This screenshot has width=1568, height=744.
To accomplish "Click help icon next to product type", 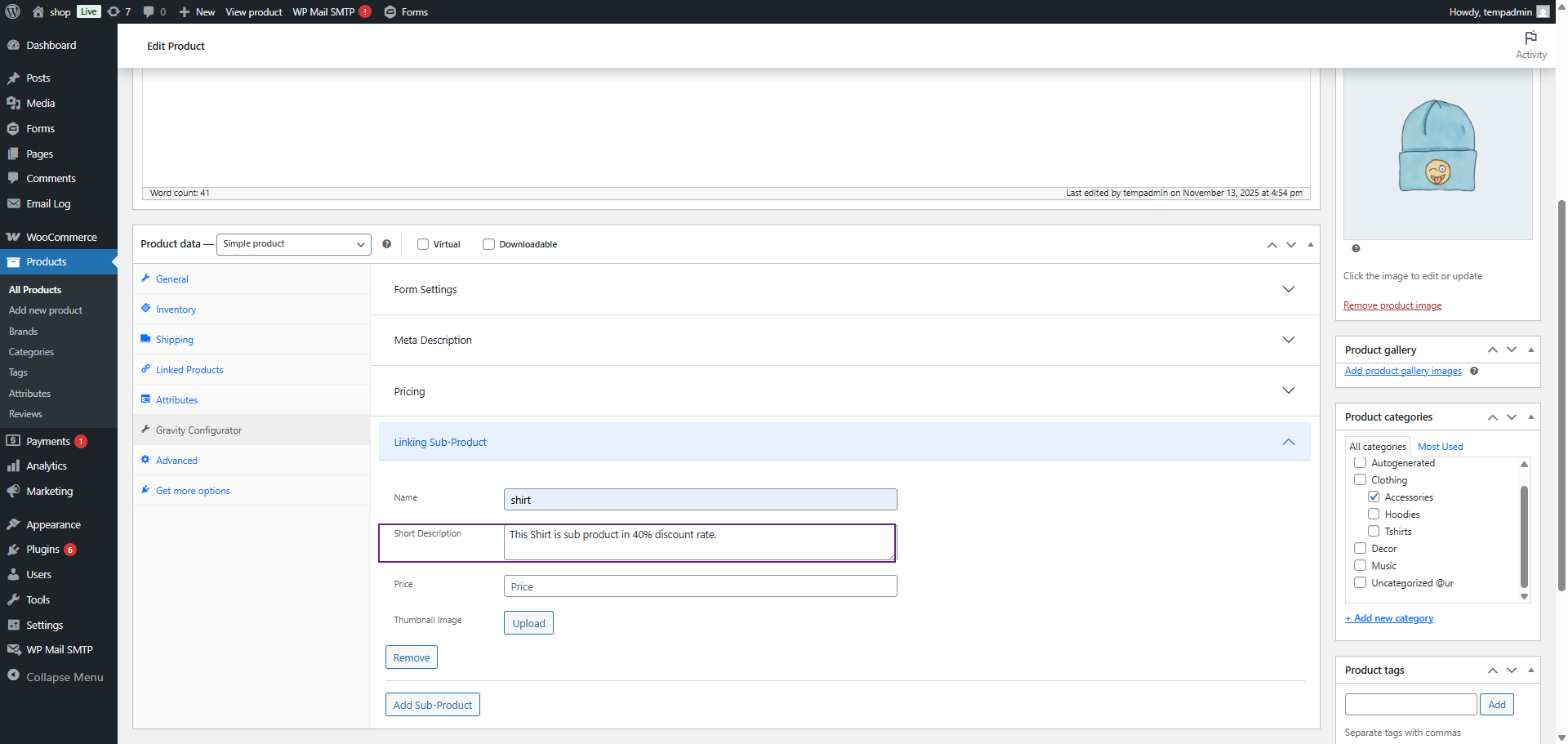I will point(386,244).
